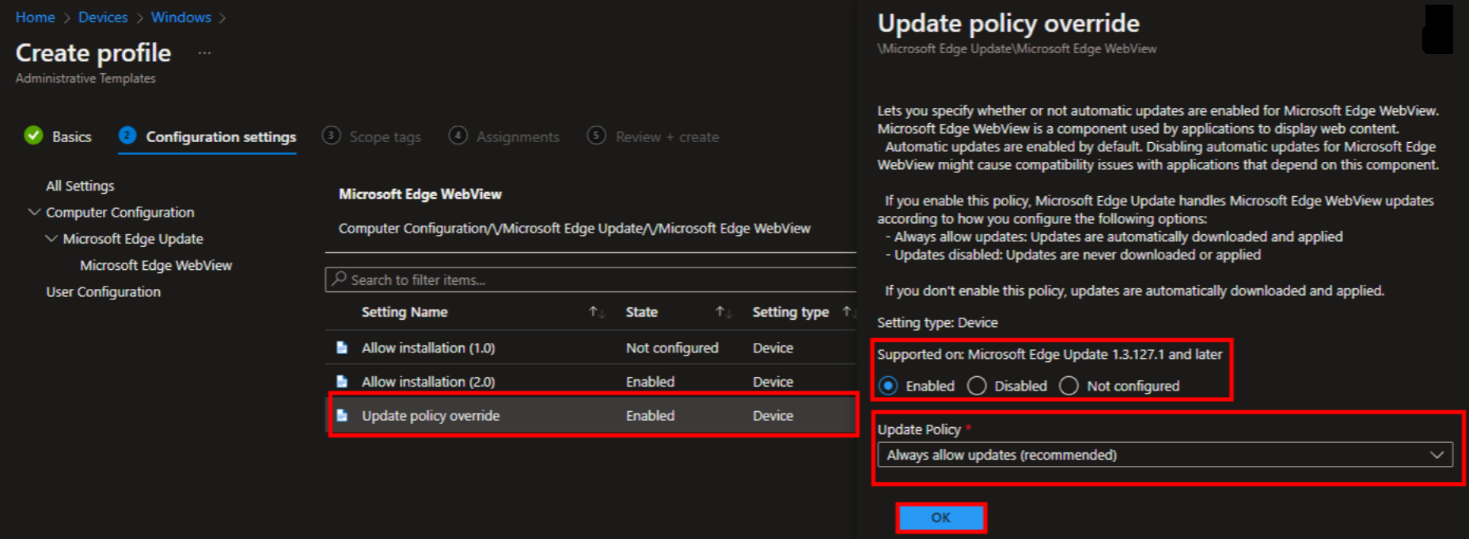This screenshot has width=1469, height=539.
Task: Click the search magnifier icon in filter box
Action: tap(340, 280)
